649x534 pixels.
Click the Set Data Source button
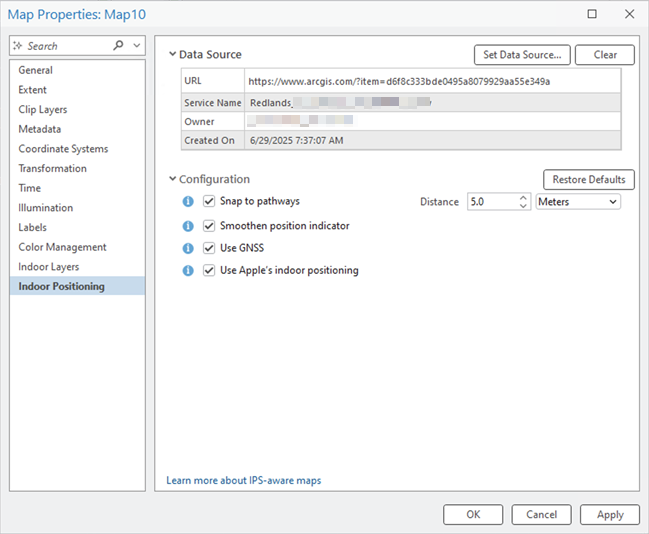[x=521, y=55]
